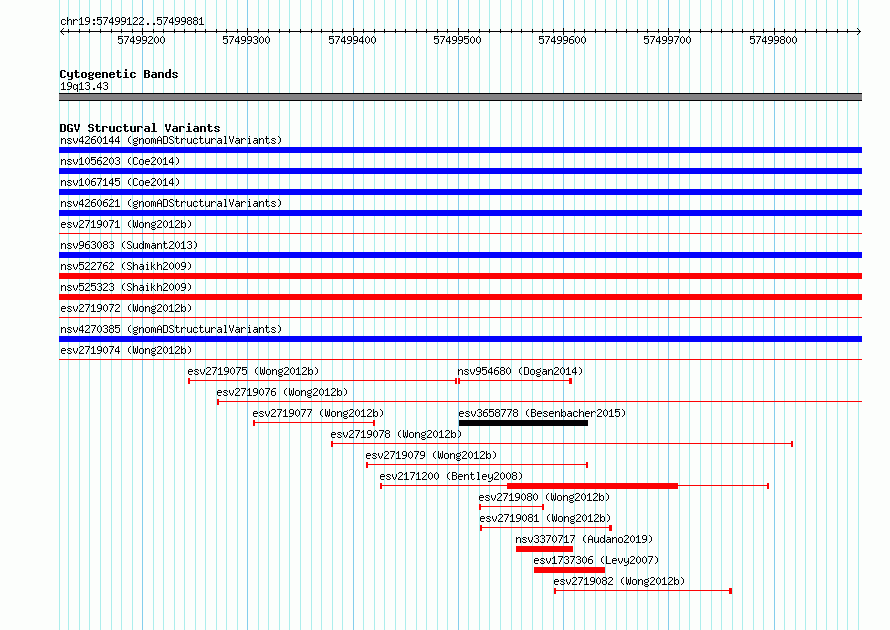Click esv2719080 (Wong2012b) label
Image resolution: width=890 pixels, height=630 pixels.
(x=544, y=497)
